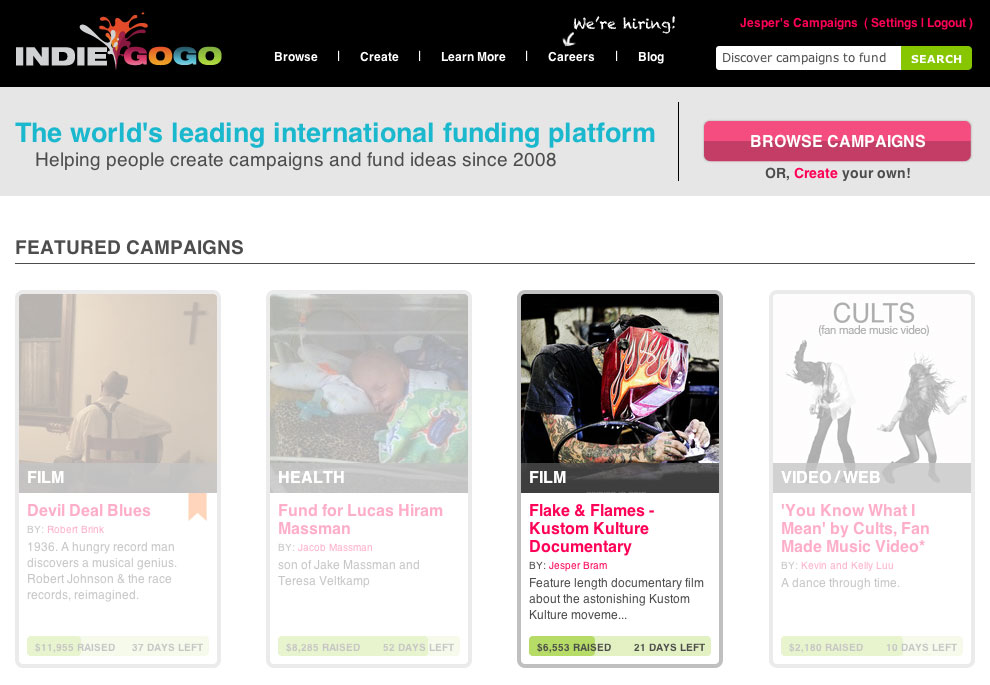The width and height of the screenshot is (990, 685).
Task: View author Jacob Massman's profile
Action: [335, 547]
